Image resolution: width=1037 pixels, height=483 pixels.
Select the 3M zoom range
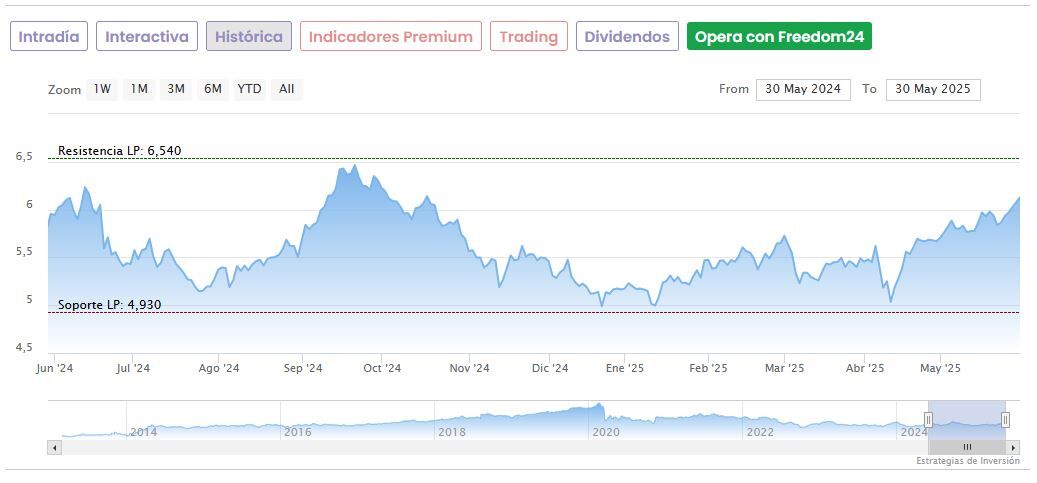[x=176, y=89]
